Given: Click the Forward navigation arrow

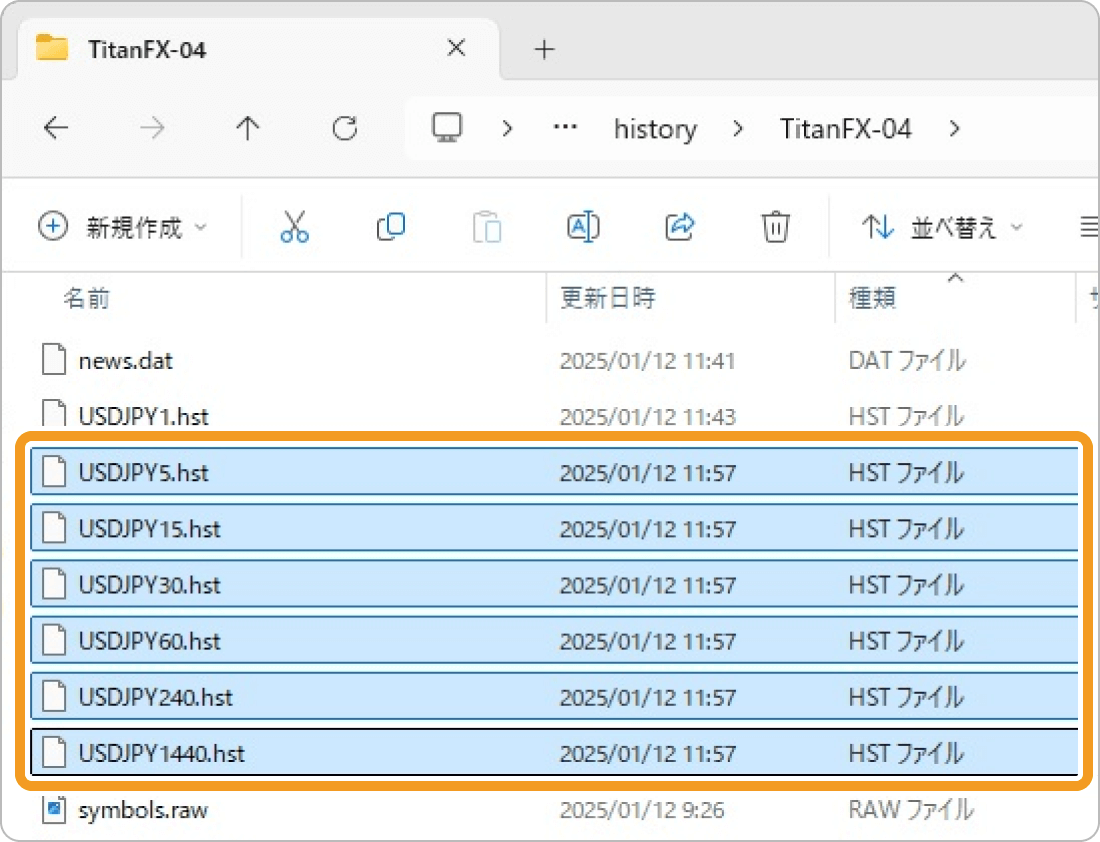Looking at the screenshot, I should (152, 128).
